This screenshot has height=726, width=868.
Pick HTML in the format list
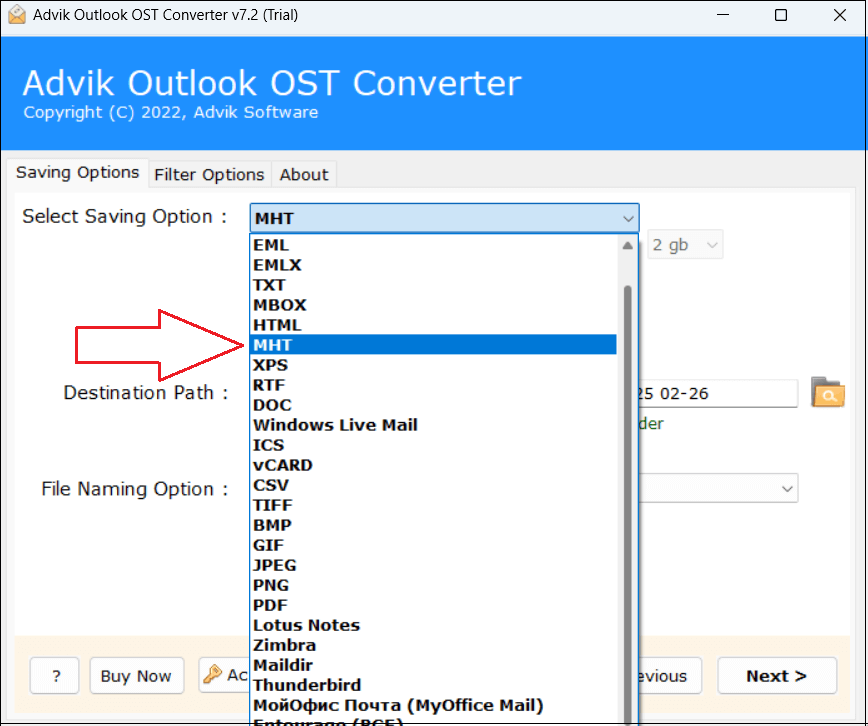click(433, 325)
